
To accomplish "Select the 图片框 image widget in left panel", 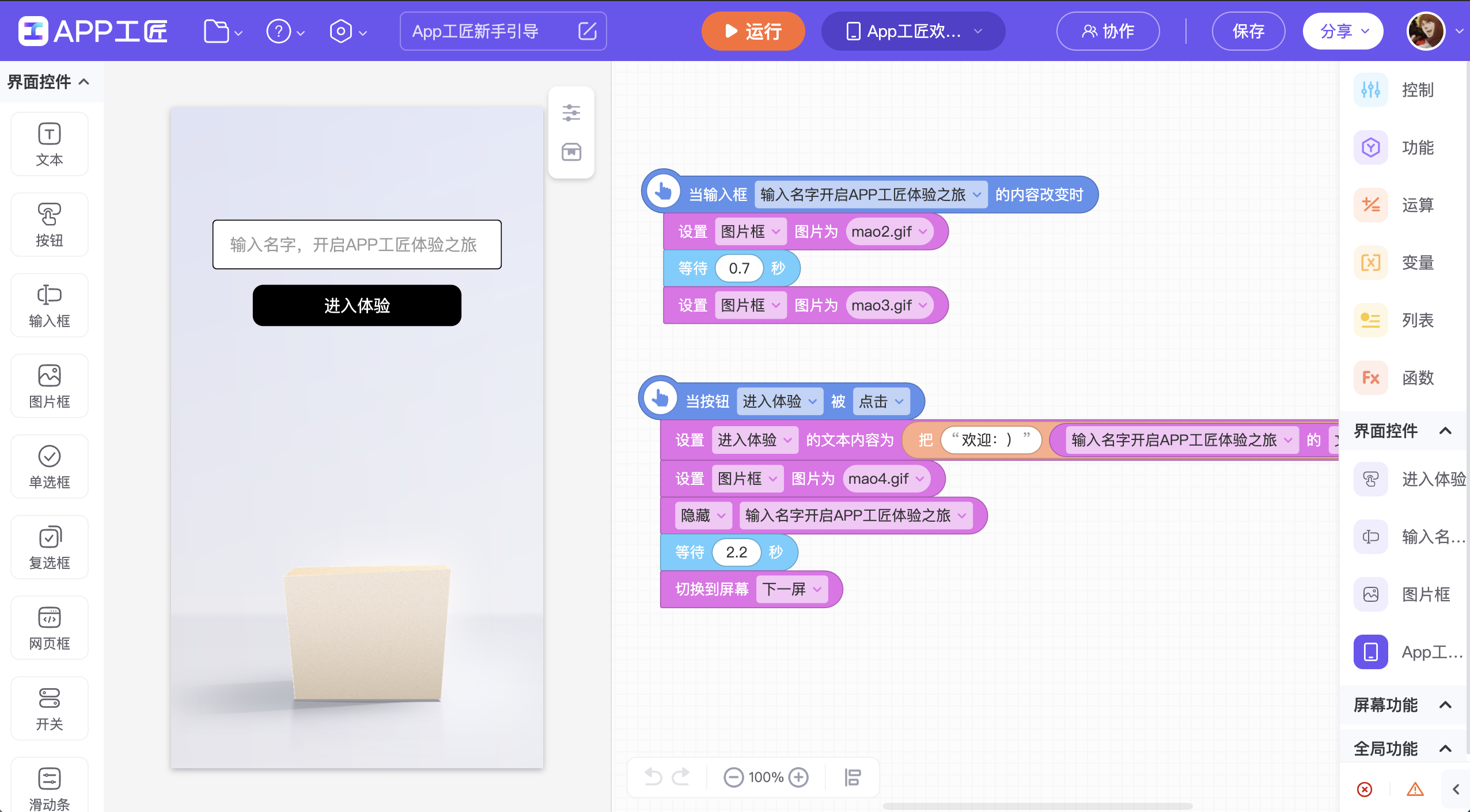I will click(x=50, y=386).
